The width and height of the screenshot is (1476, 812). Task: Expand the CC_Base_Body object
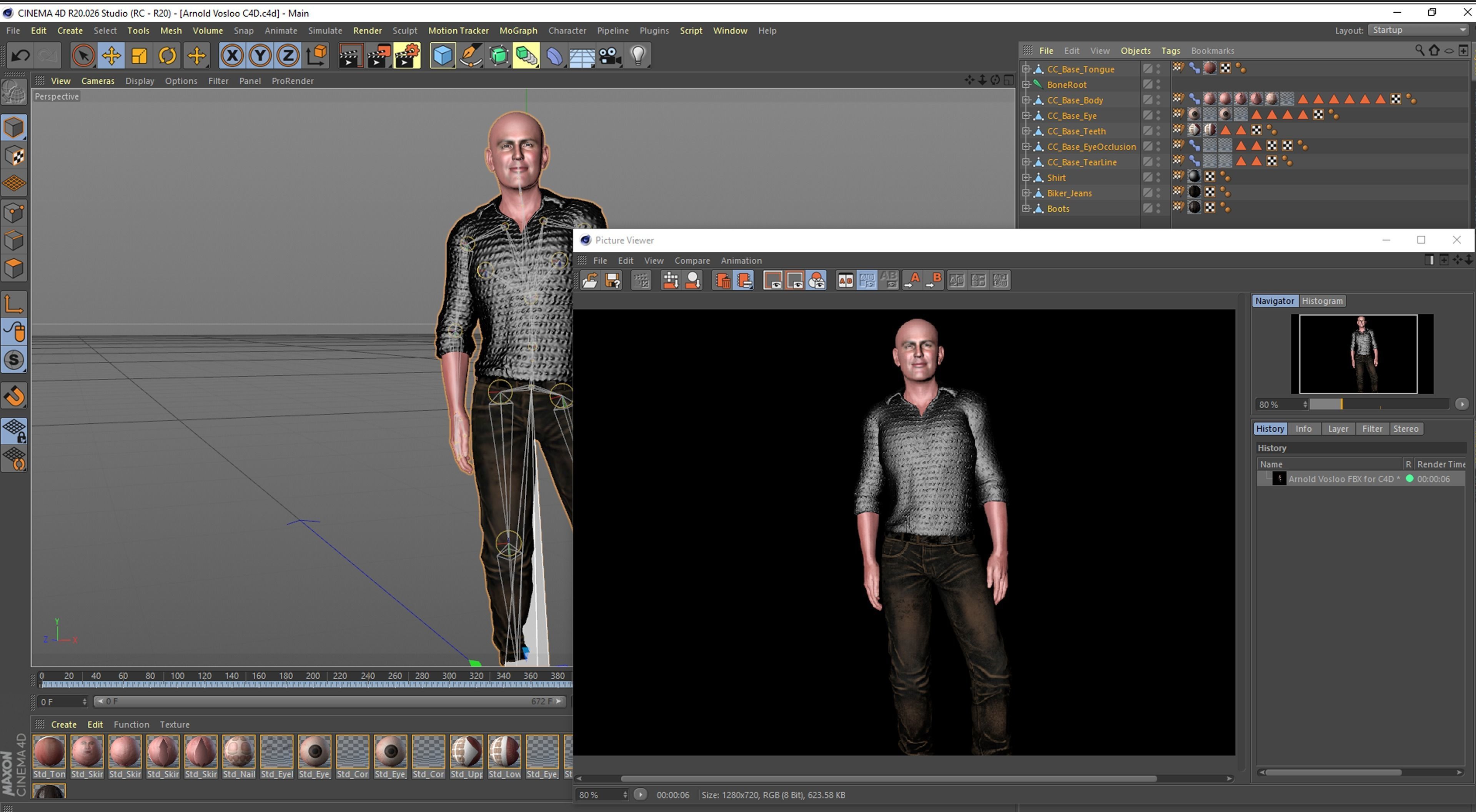coord(1026,100)
